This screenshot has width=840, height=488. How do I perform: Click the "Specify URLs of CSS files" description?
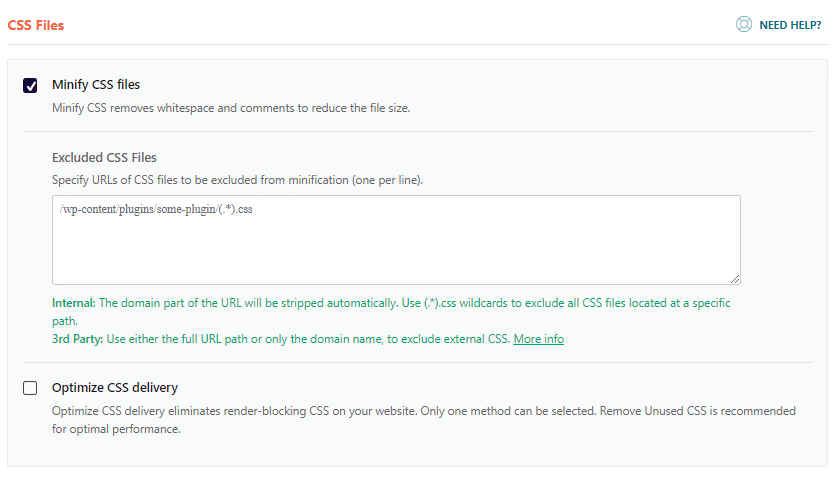click(x=237, y=180)
